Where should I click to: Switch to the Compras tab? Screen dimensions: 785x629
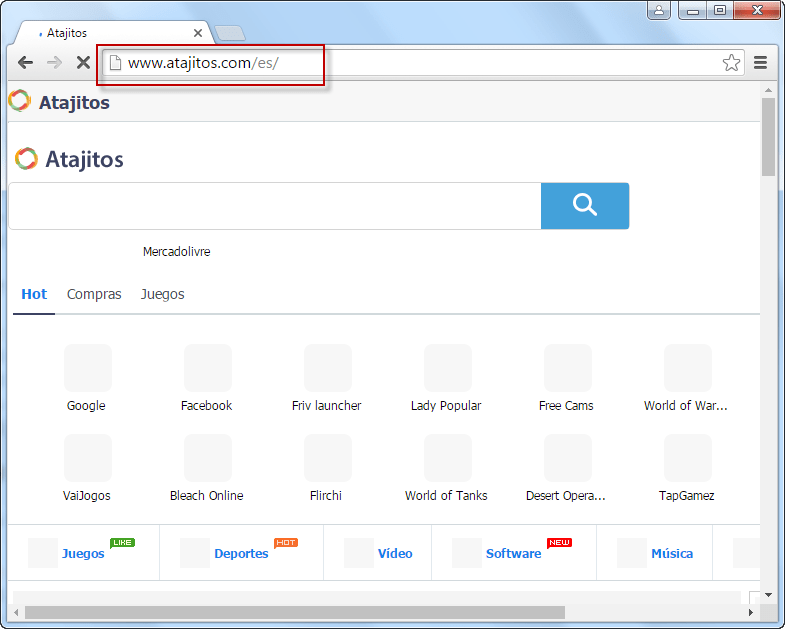pos(94,294)
